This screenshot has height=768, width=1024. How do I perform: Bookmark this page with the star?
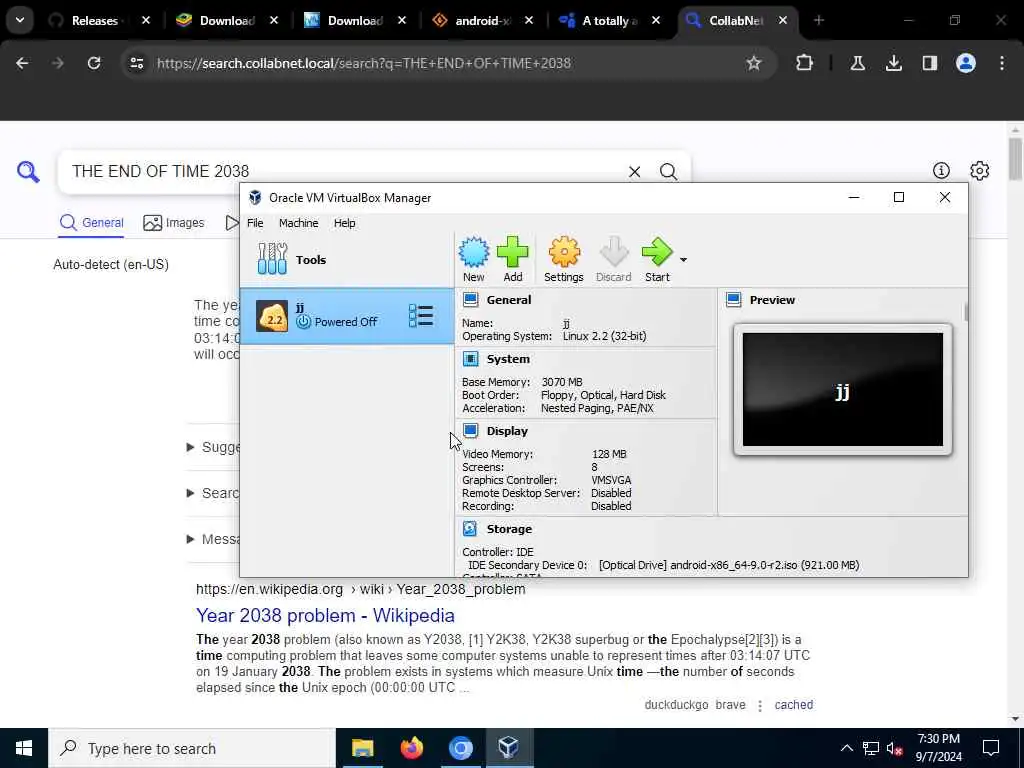pyautogui.click(x=754, y=63)
